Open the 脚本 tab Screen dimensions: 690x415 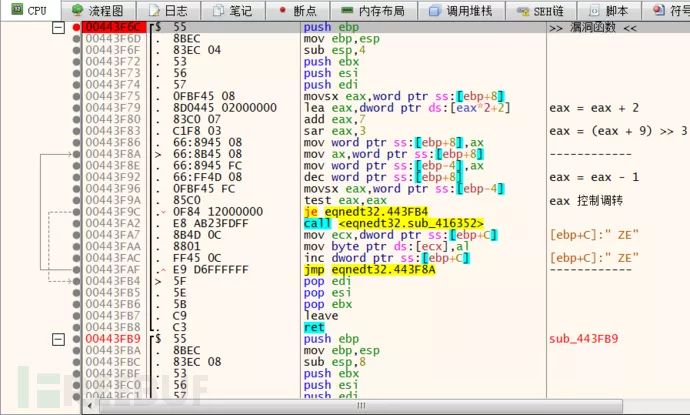click(609, 11)
